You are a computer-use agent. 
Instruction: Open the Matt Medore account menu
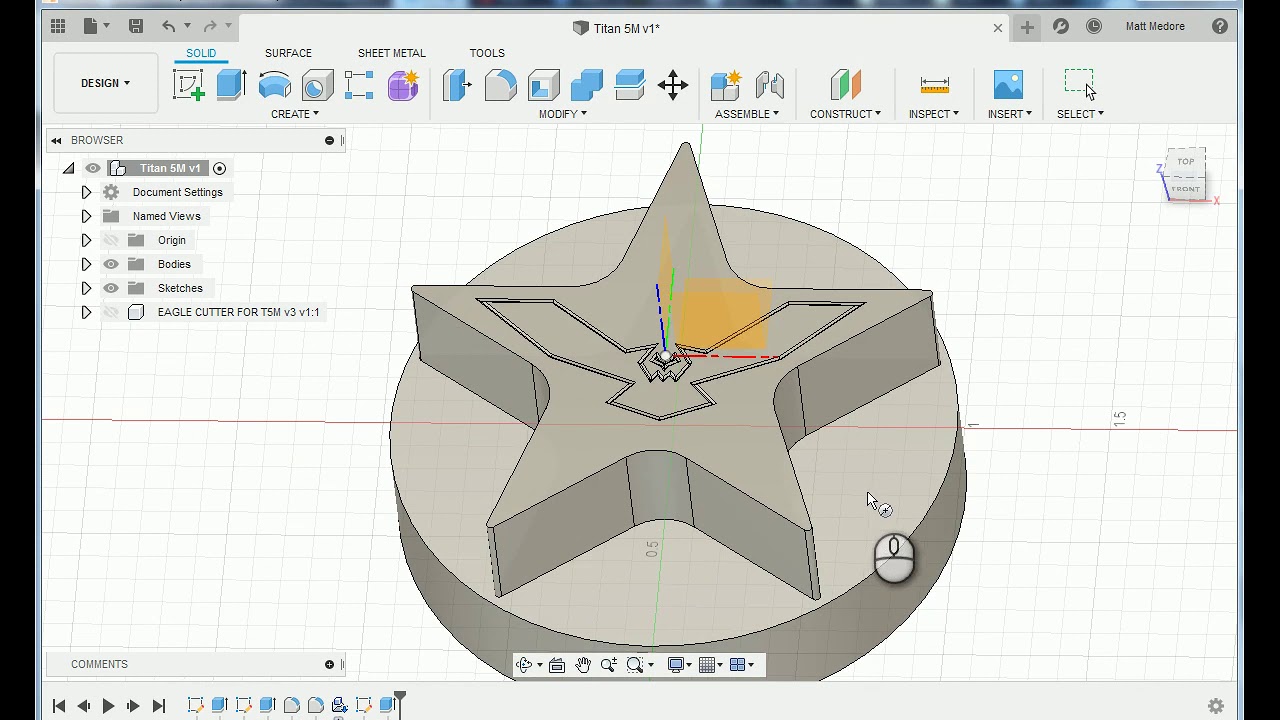coord(1155,27)
